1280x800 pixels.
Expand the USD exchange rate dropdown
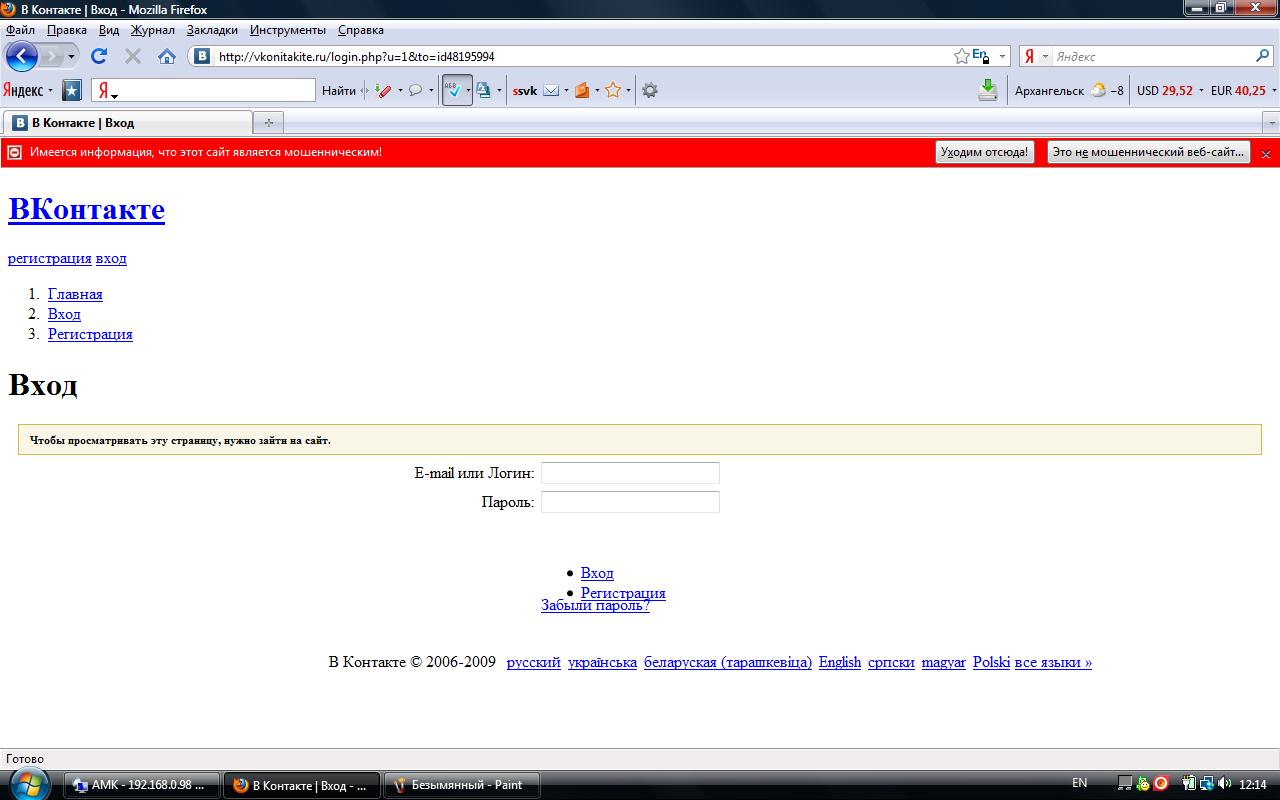pyautogui.click(x=1201, y=91)
